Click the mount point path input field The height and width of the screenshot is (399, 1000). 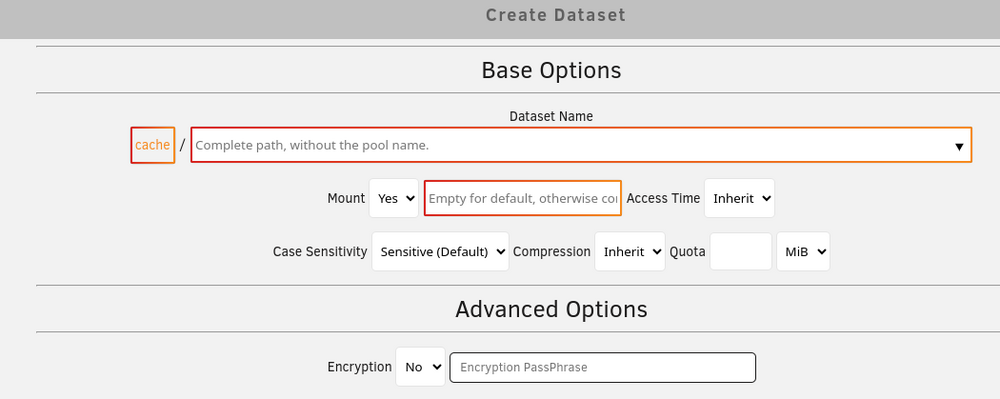pos(522,198)
